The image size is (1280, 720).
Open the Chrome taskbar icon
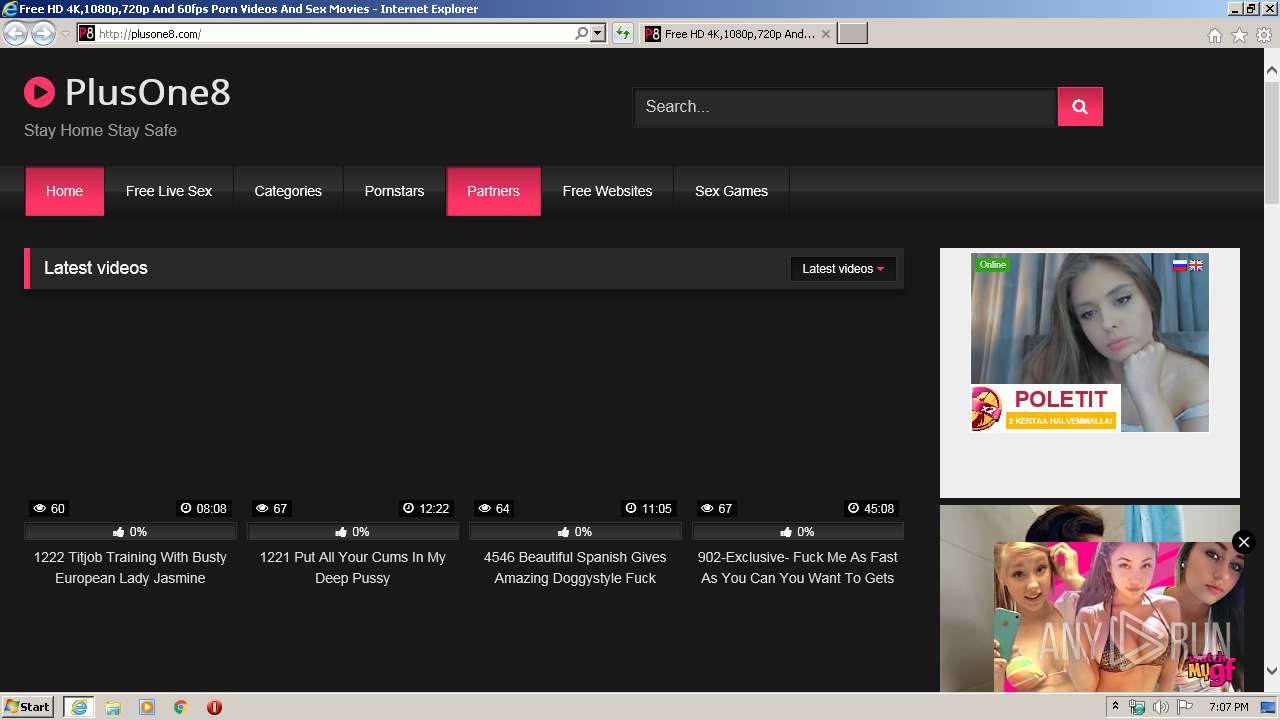181,707
